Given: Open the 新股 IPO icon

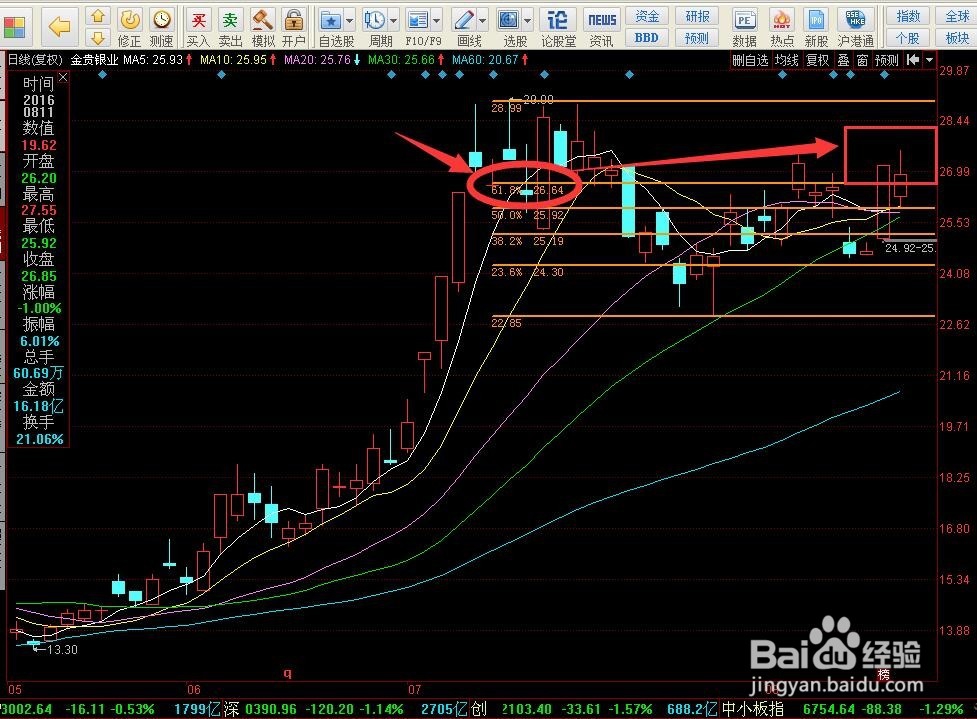Looking at the screenshot, I should [816, 27].
